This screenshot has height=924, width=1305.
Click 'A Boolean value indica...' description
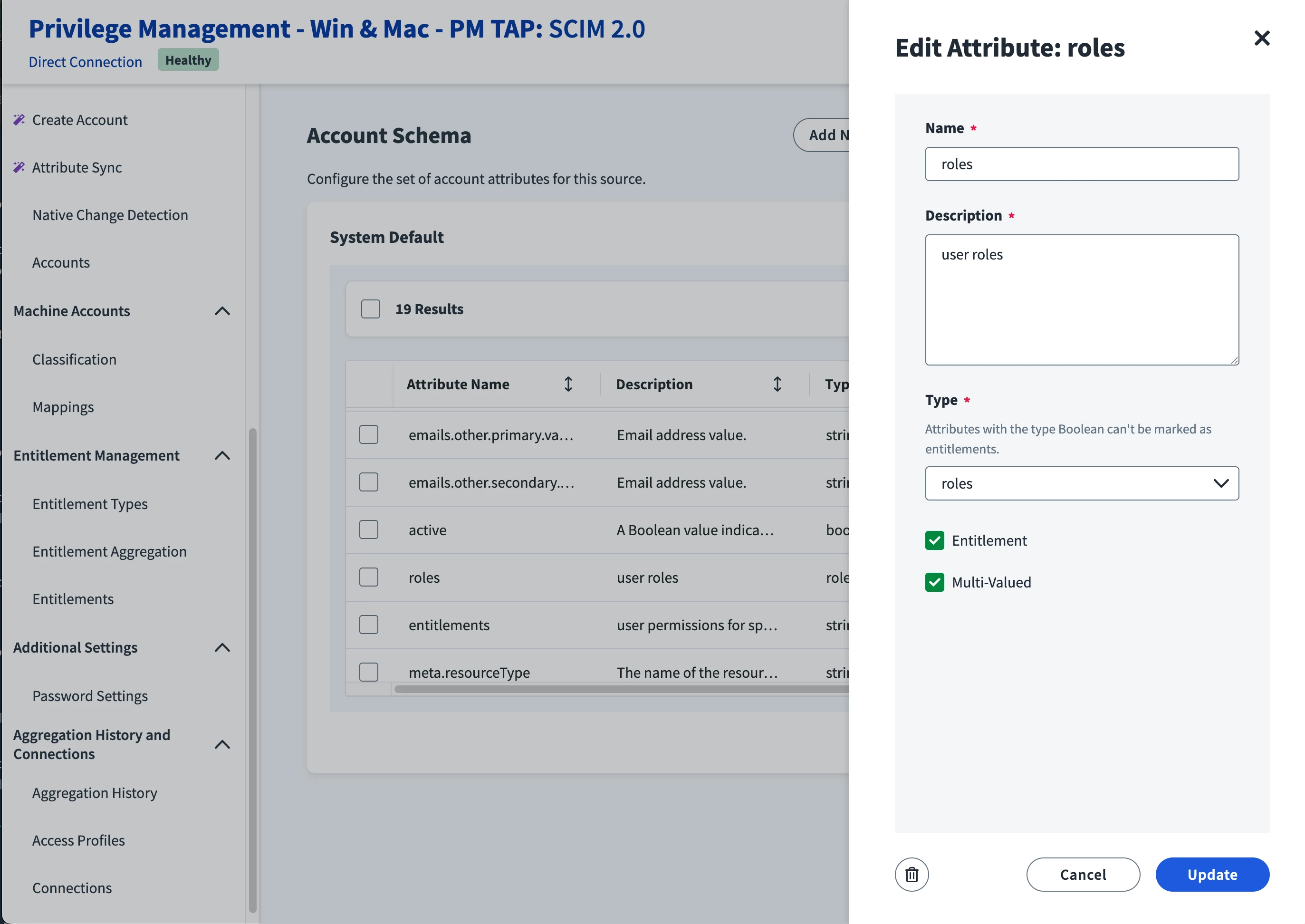pos(695,529)
